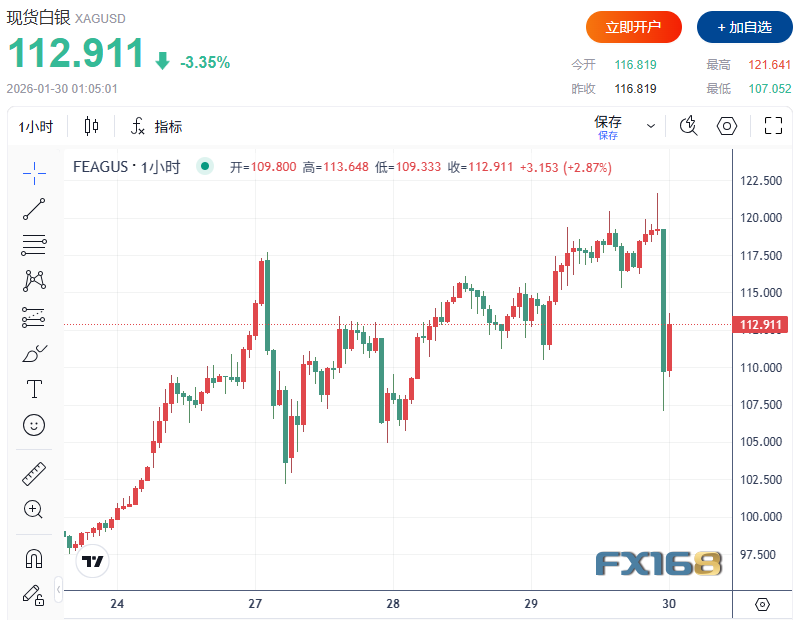Open the 指标 indicators menu

(x=157, y=127)
